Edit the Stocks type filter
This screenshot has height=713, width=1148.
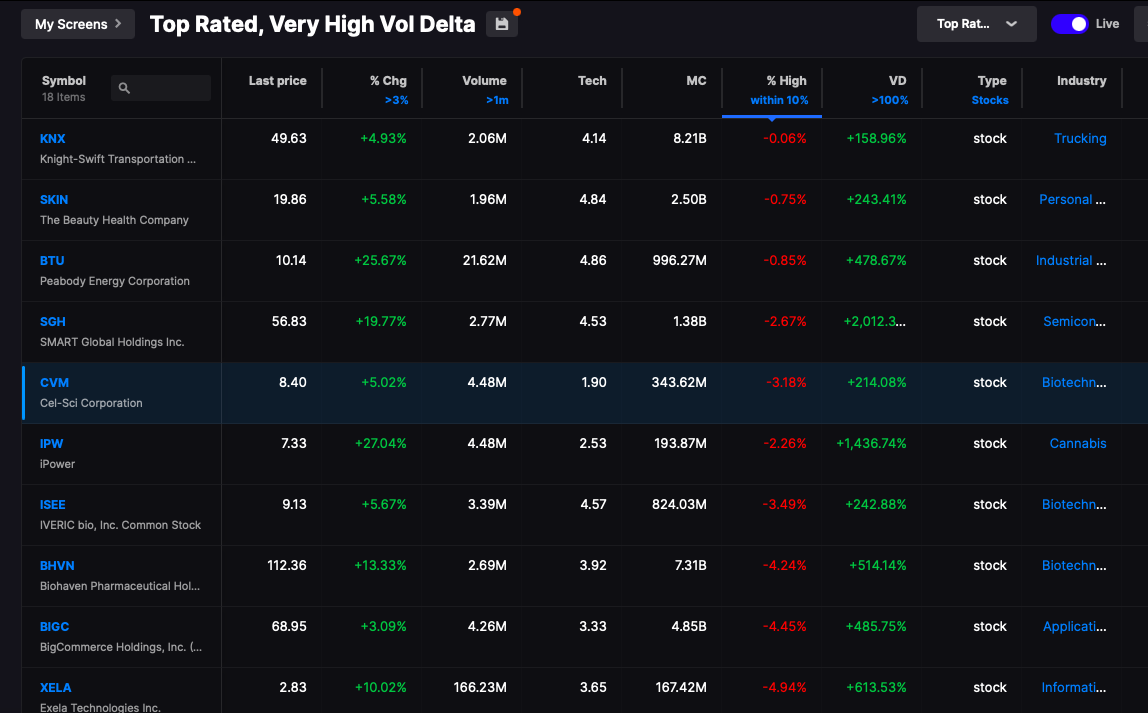pos(990,100)
